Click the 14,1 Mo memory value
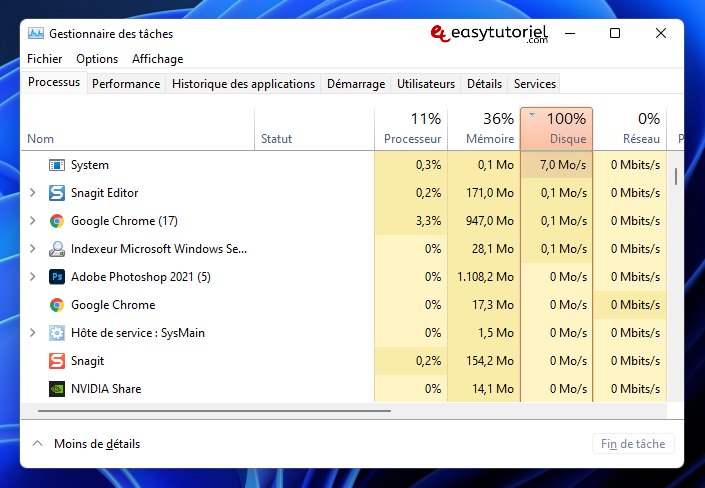 point(492,389)
